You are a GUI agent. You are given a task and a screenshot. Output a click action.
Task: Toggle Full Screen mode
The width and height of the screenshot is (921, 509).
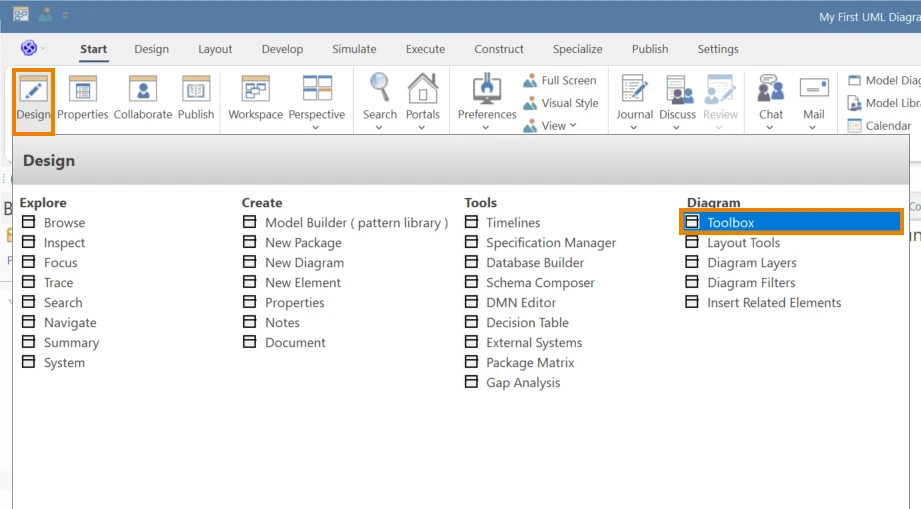[560, 80]
